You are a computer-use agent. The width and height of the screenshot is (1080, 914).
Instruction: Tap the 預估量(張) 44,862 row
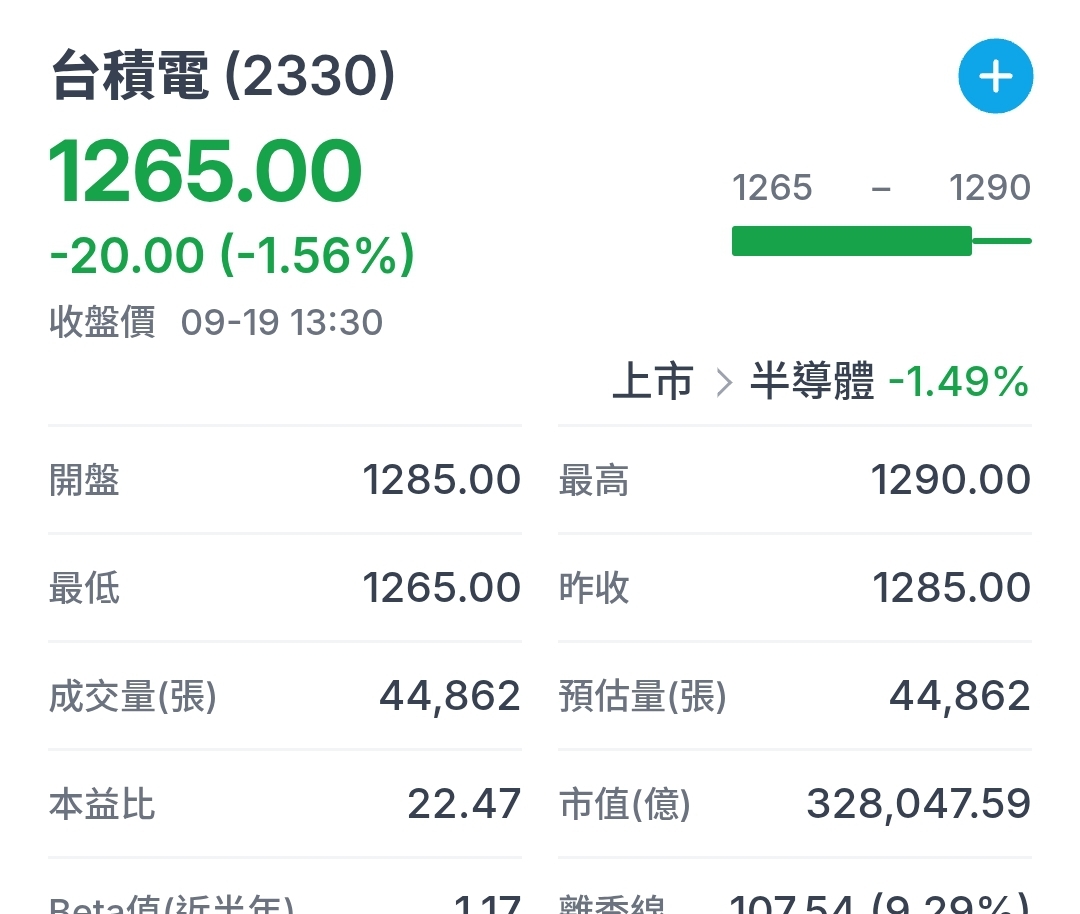794,696
